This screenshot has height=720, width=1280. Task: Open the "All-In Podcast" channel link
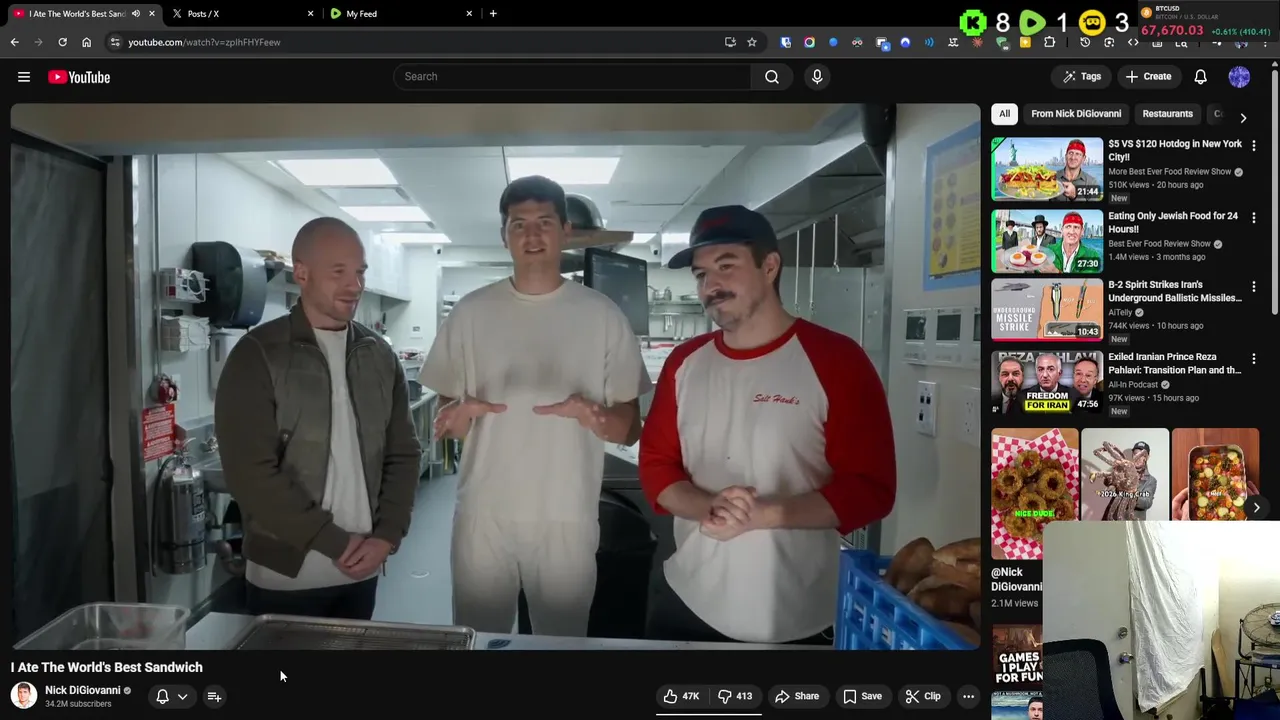tap(1133, 385)
